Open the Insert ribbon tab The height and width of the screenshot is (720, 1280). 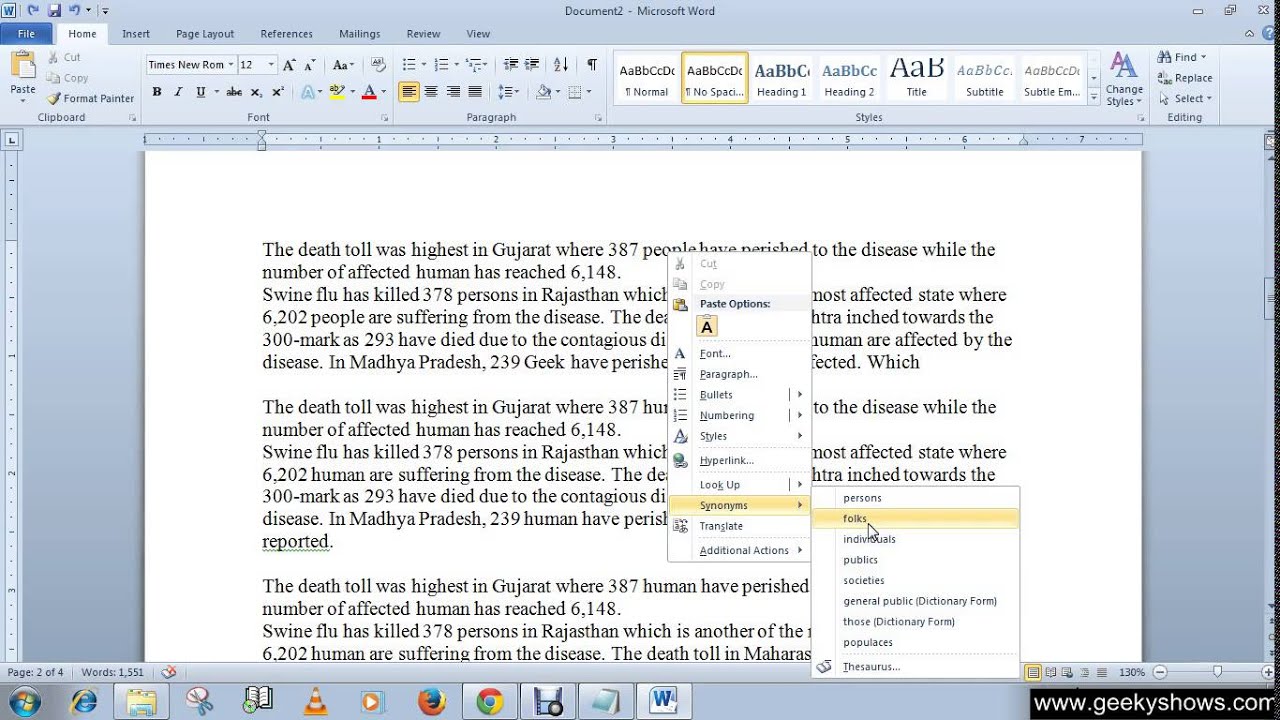[136, 34]
